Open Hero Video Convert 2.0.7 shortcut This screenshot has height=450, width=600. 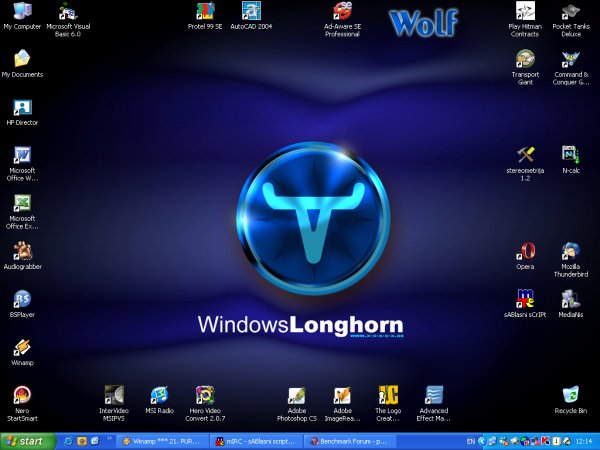click(205, 404)
